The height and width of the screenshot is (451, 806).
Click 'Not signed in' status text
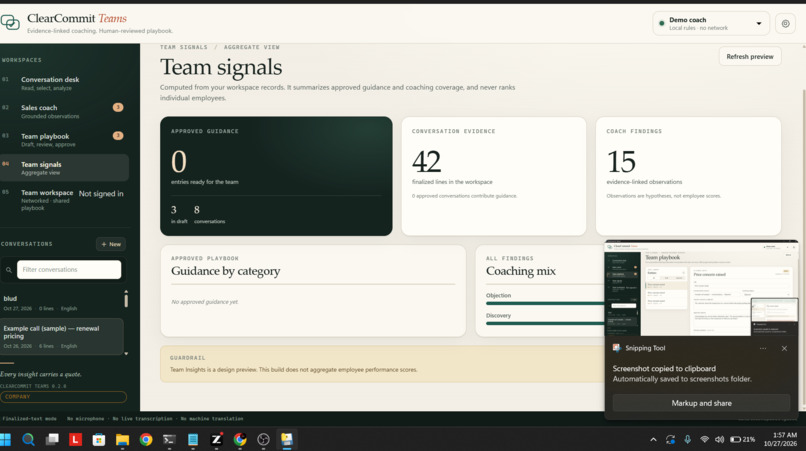(x=101, y=194)
